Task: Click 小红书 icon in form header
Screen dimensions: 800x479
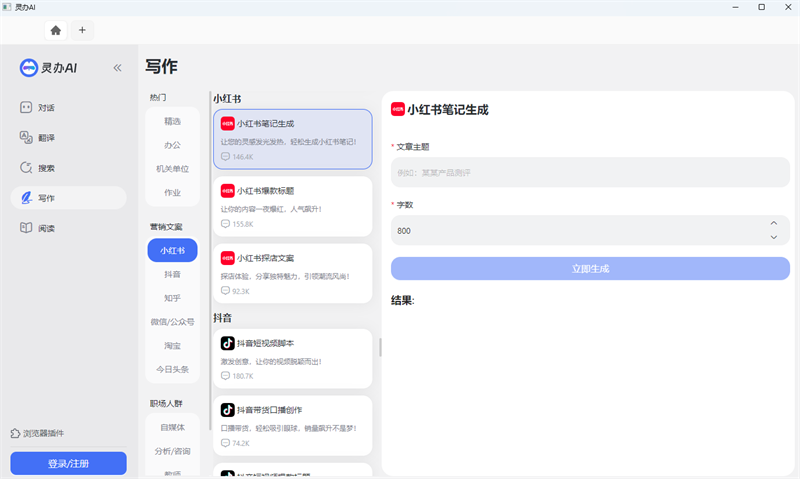Action: [398, 109]
